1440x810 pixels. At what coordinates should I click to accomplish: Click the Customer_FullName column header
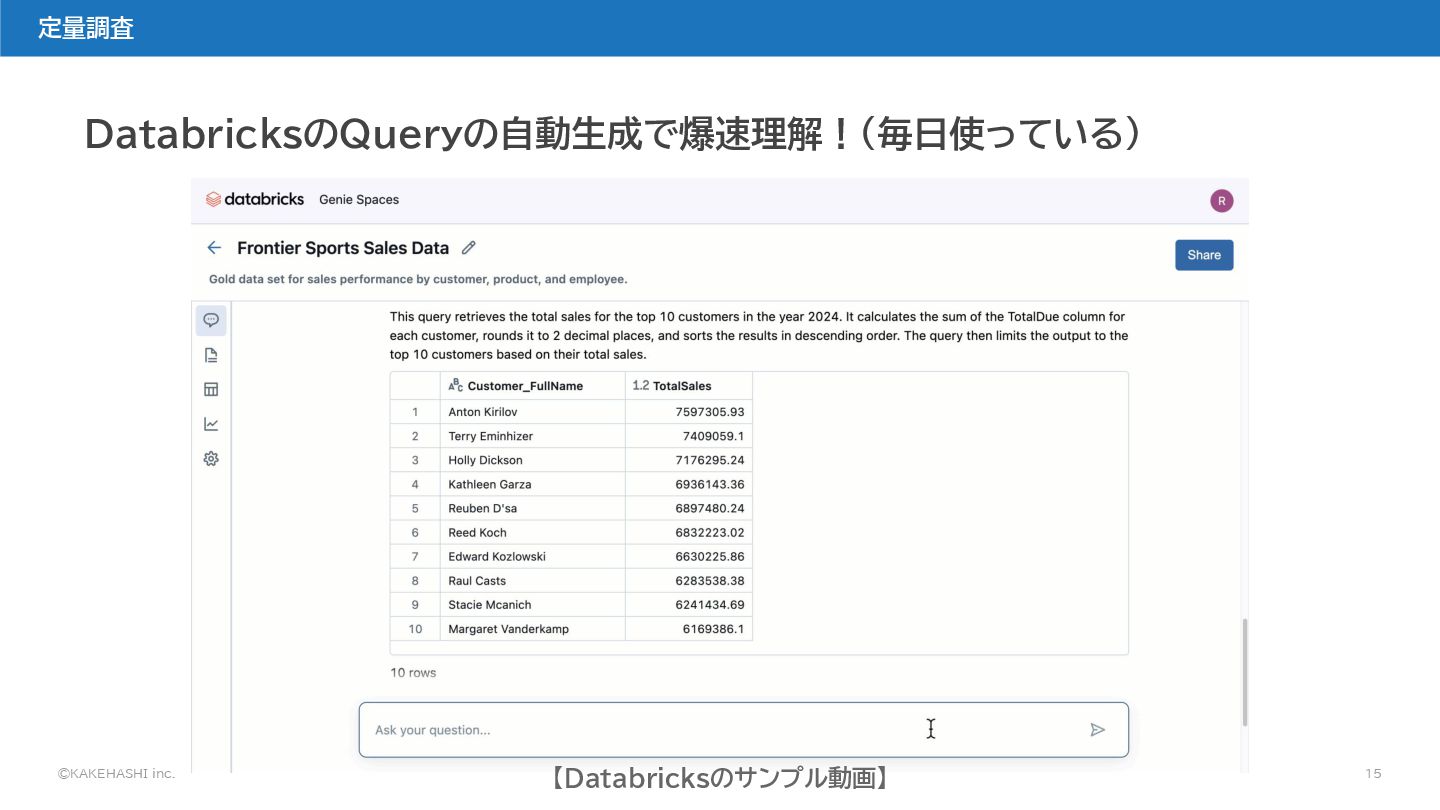(532, 386)
